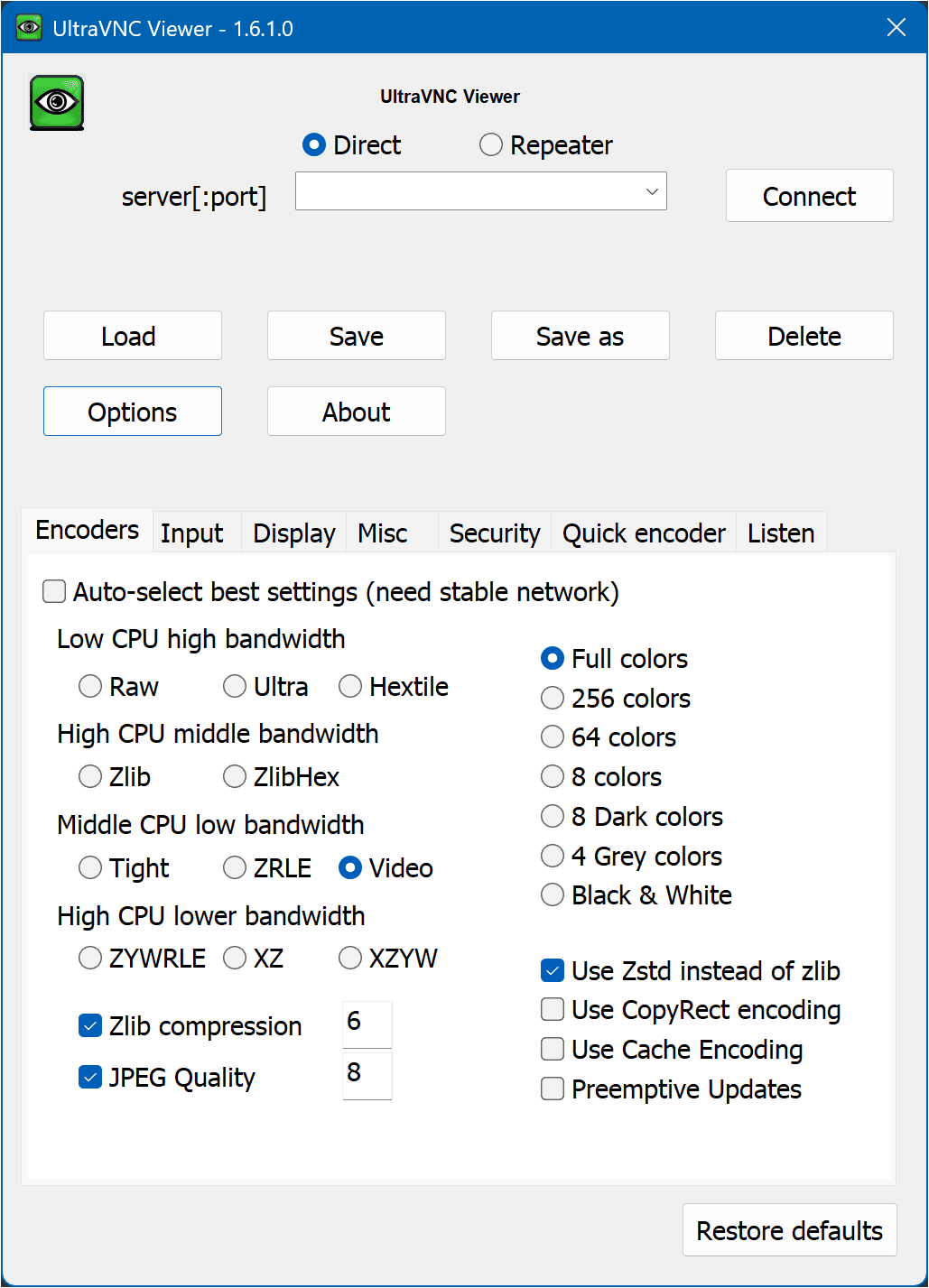
Task: Select the Repeater connection mode
Action: coord(491,145)
